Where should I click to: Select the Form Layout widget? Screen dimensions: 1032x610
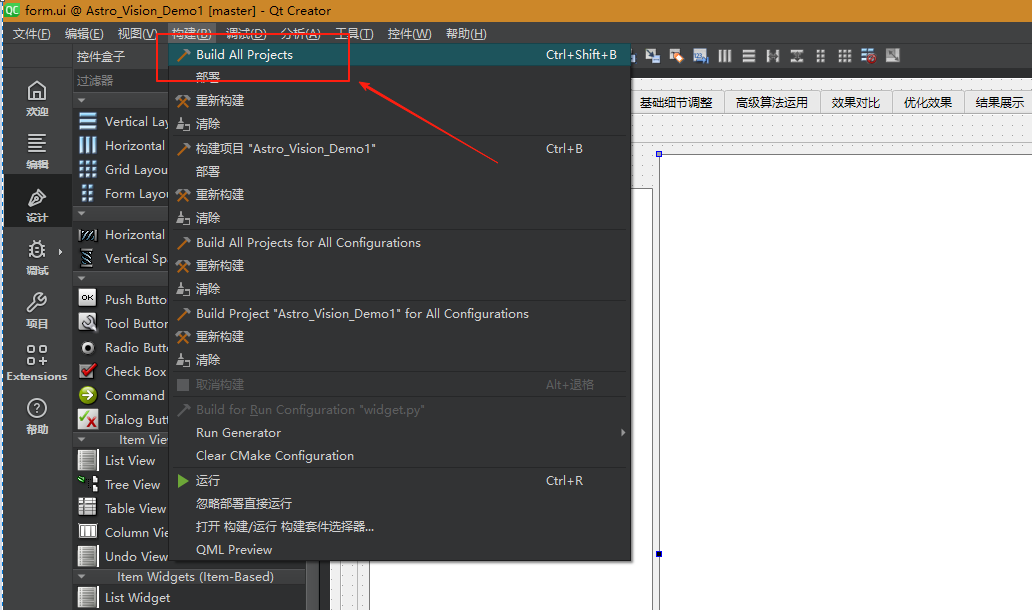[122, 193]
